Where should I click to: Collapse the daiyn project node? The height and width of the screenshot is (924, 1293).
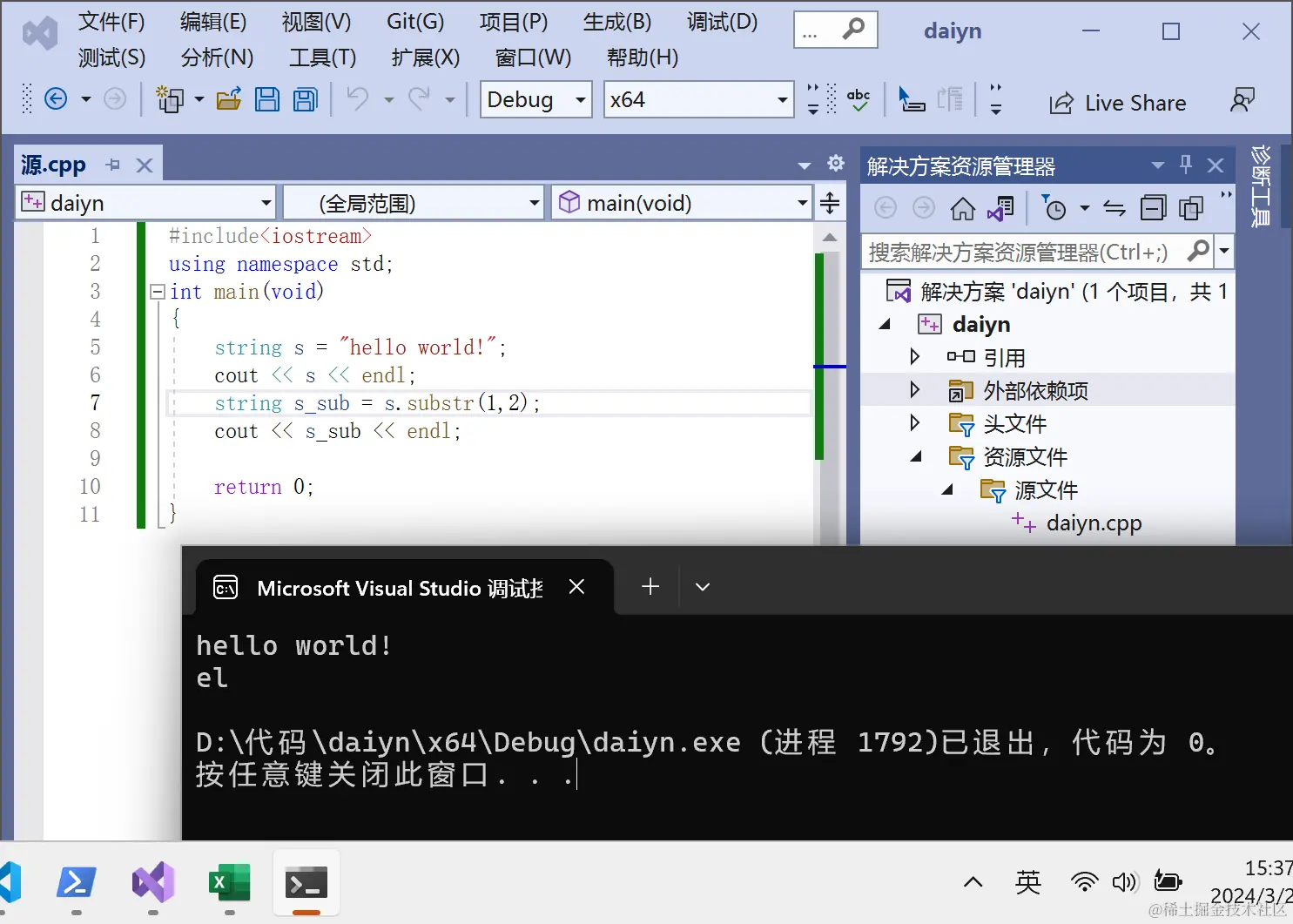click(886, 324)
